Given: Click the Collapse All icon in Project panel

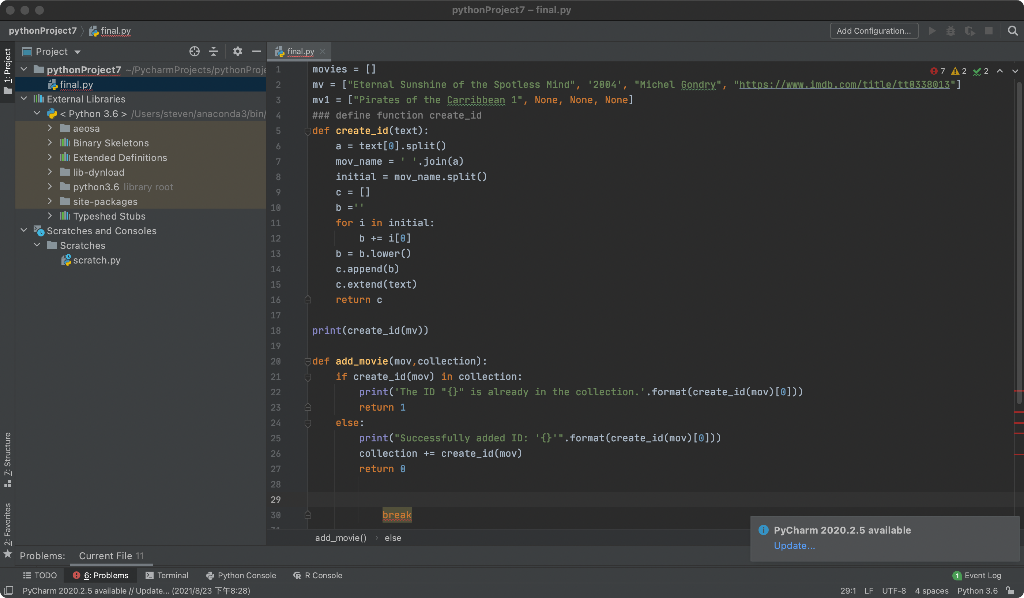Looking at the screenshot, I should point(213,51).
